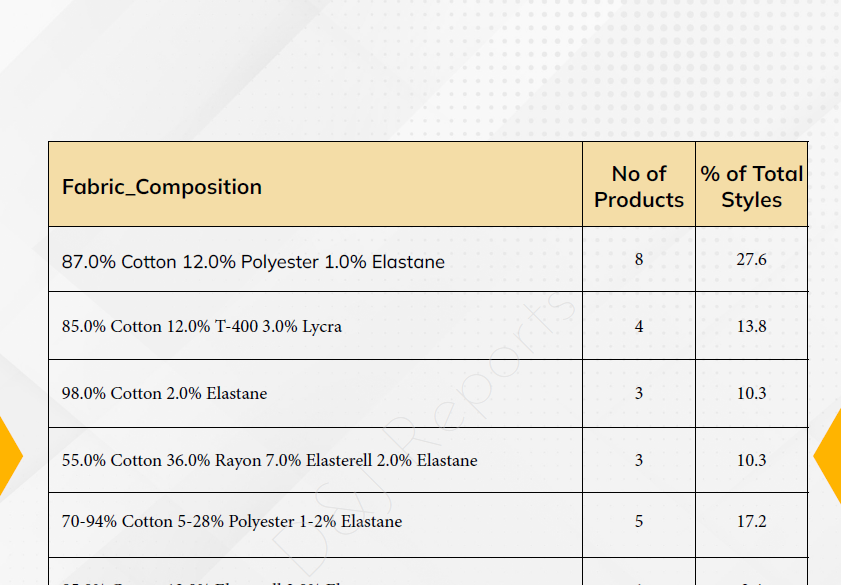Click the 85.0% Cotton T-400 Lycra row
This screenshot has width=841, height=585.
(x=428, y=326)
